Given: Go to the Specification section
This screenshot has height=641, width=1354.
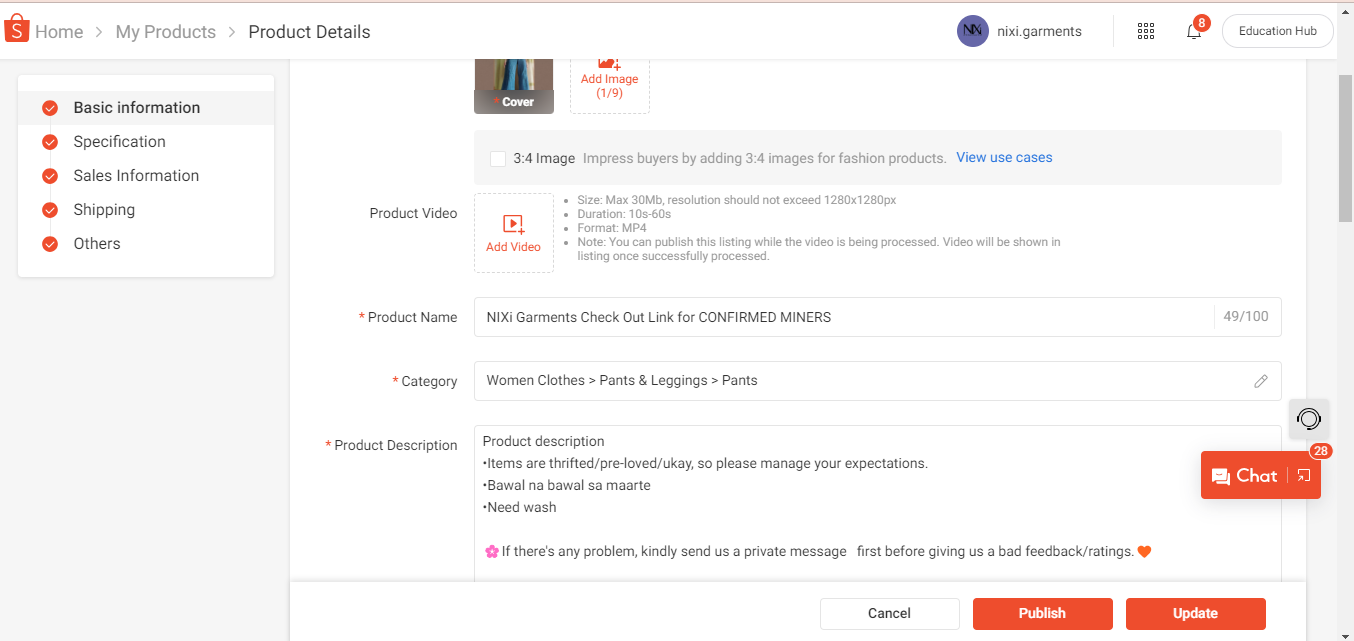Looking at the screenshot, I should pyautogui.click(x=119, y=142).
